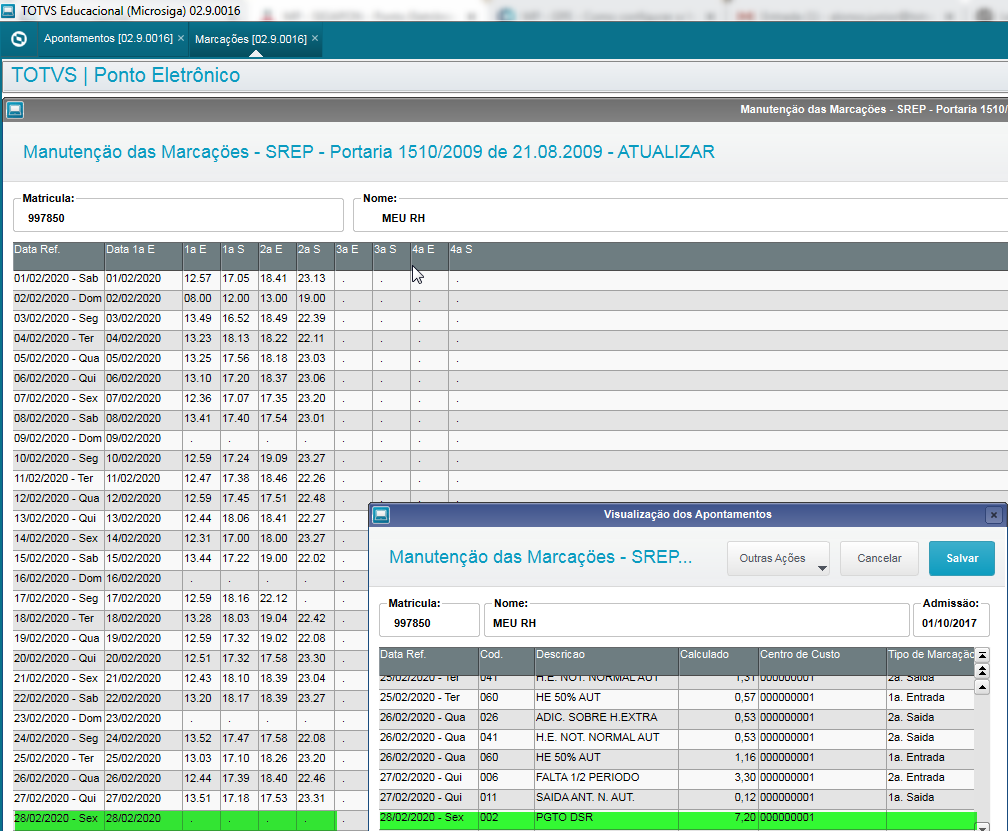Screen dimensions: 1008x831
Task: Click the Data 1a E column header
Action: click(x=143, y=256)
